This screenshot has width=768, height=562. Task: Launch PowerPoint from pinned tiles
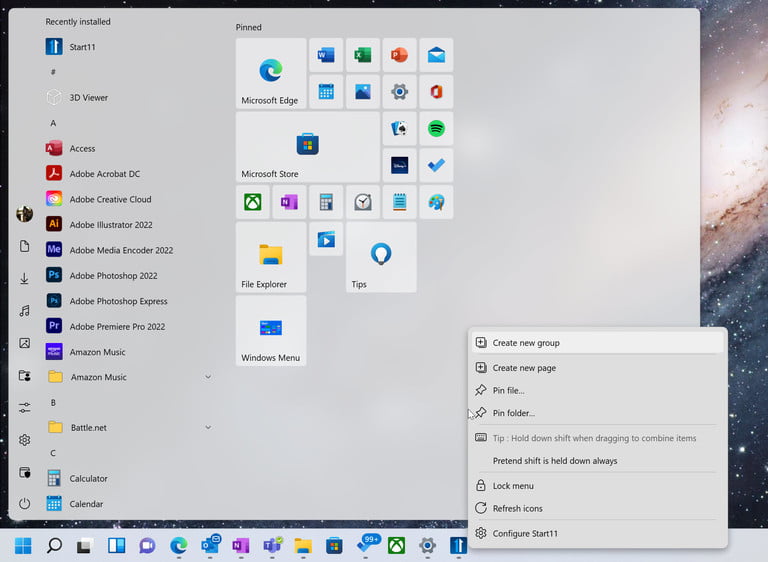click(x=400, y=55)
